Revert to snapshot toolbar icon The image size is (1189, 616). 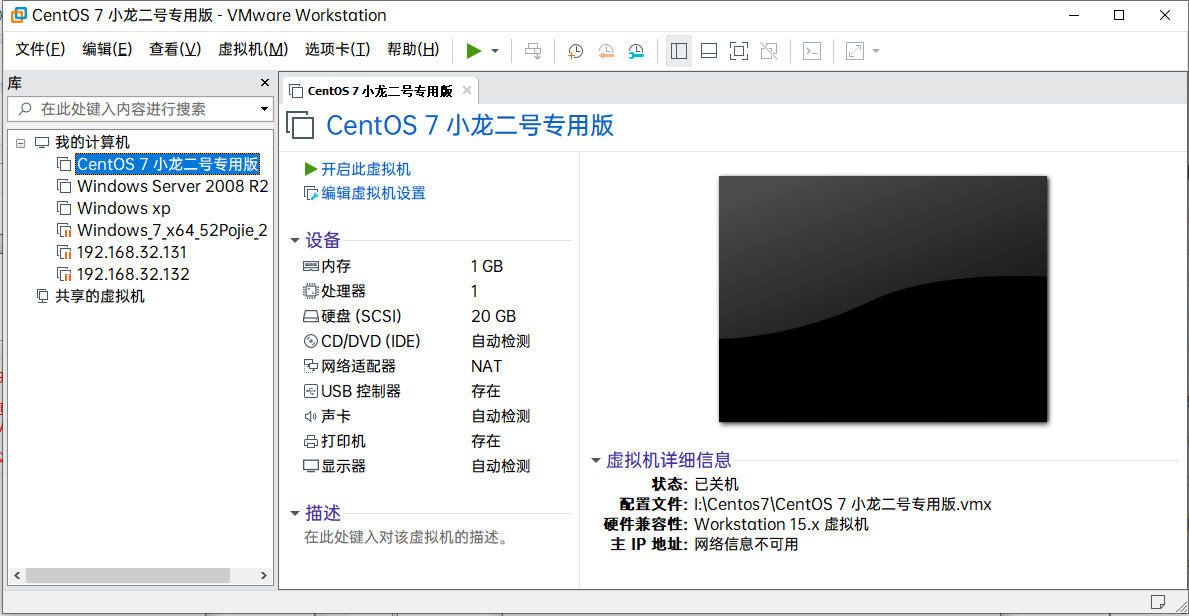click(x=606, y=51)
